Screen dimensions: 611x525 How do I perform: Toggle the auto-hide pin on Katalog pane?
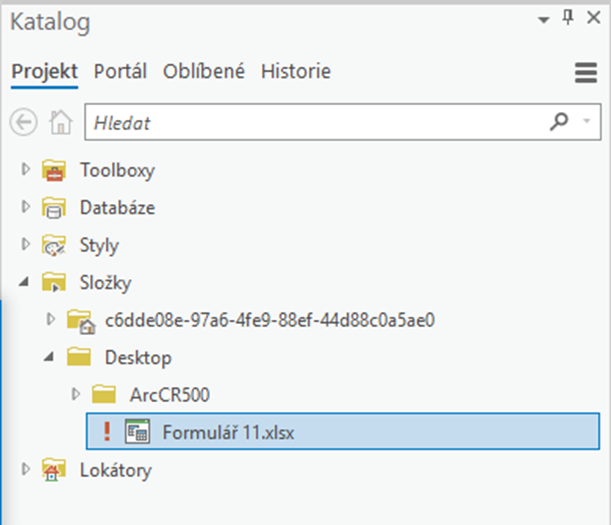(568, 18)
